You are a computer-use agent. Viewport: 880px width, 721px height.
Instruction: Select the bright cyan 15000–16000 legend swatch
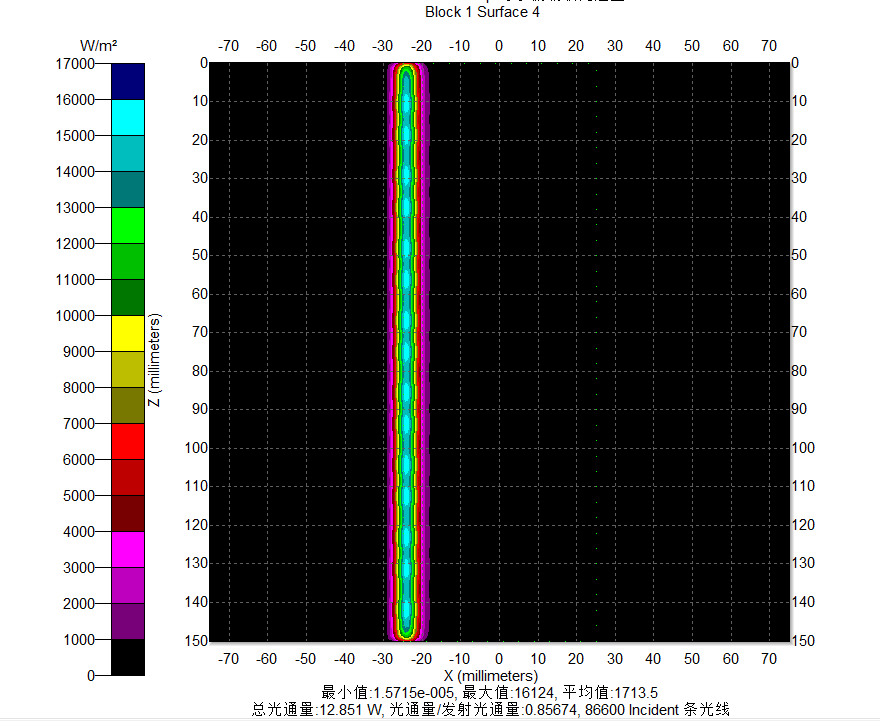(x=128, y=117)
